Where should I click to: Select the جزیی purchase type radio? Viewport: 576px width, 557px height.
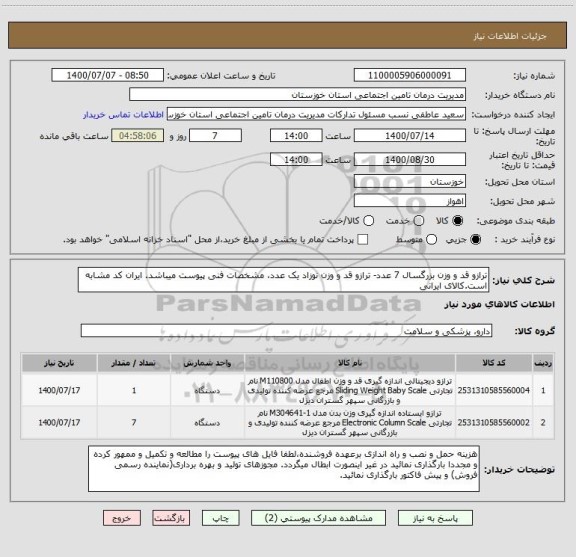coord(476,240)
